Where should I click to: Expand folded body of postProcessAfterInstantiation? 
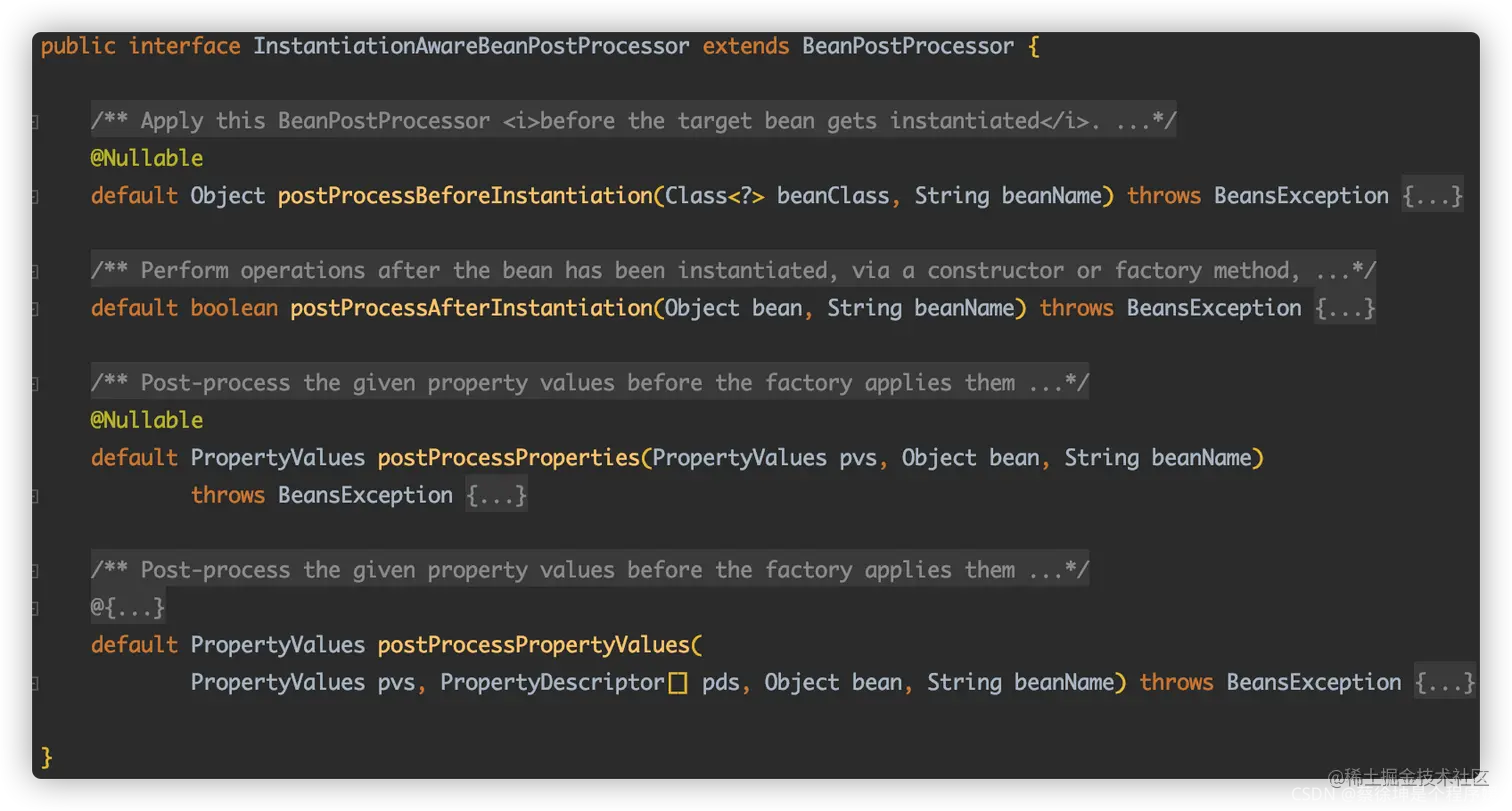(x=1345, y=308)
